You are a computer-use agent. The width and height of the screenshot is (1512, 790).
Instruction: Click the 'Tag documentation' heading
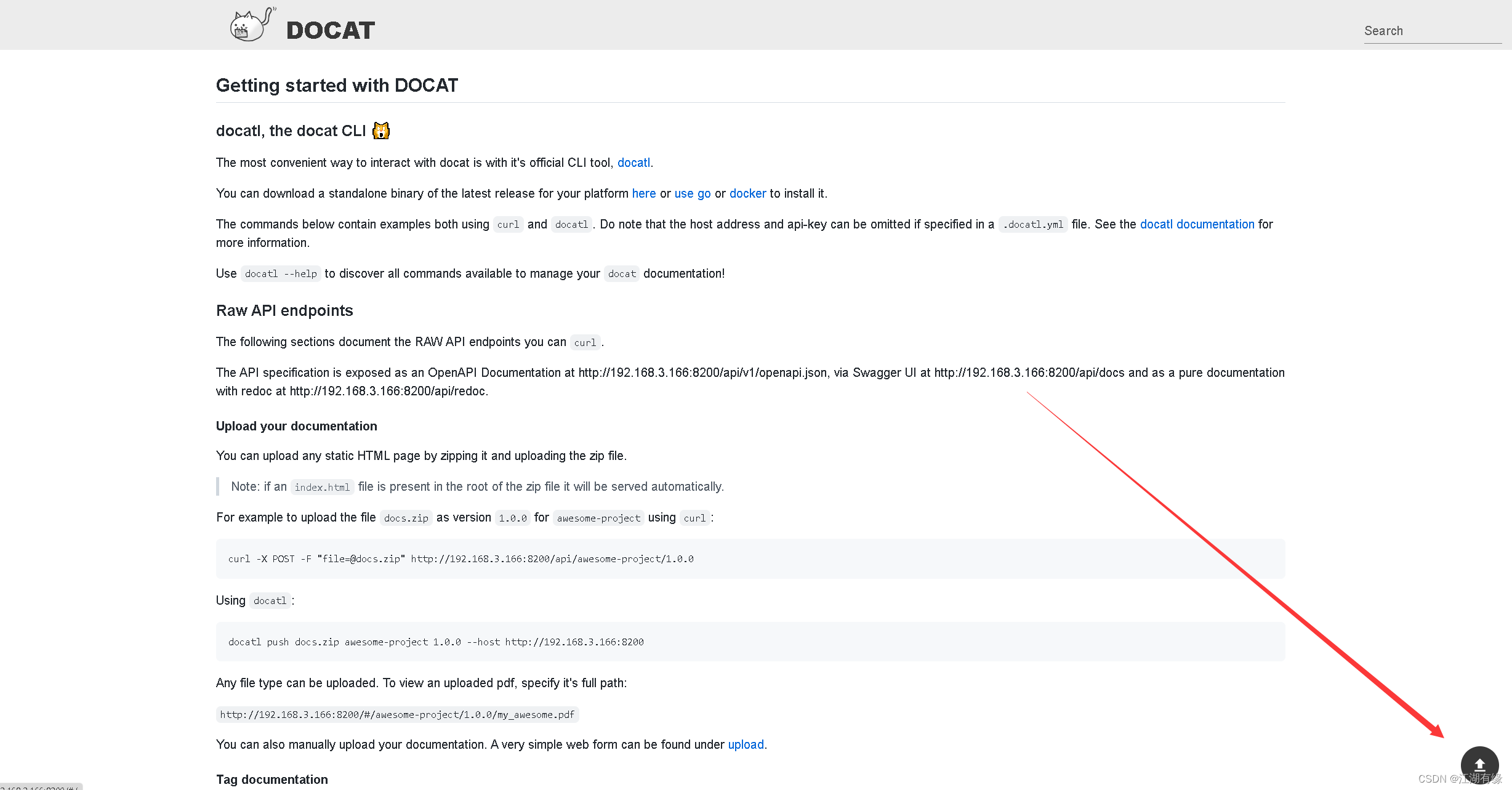271,779
